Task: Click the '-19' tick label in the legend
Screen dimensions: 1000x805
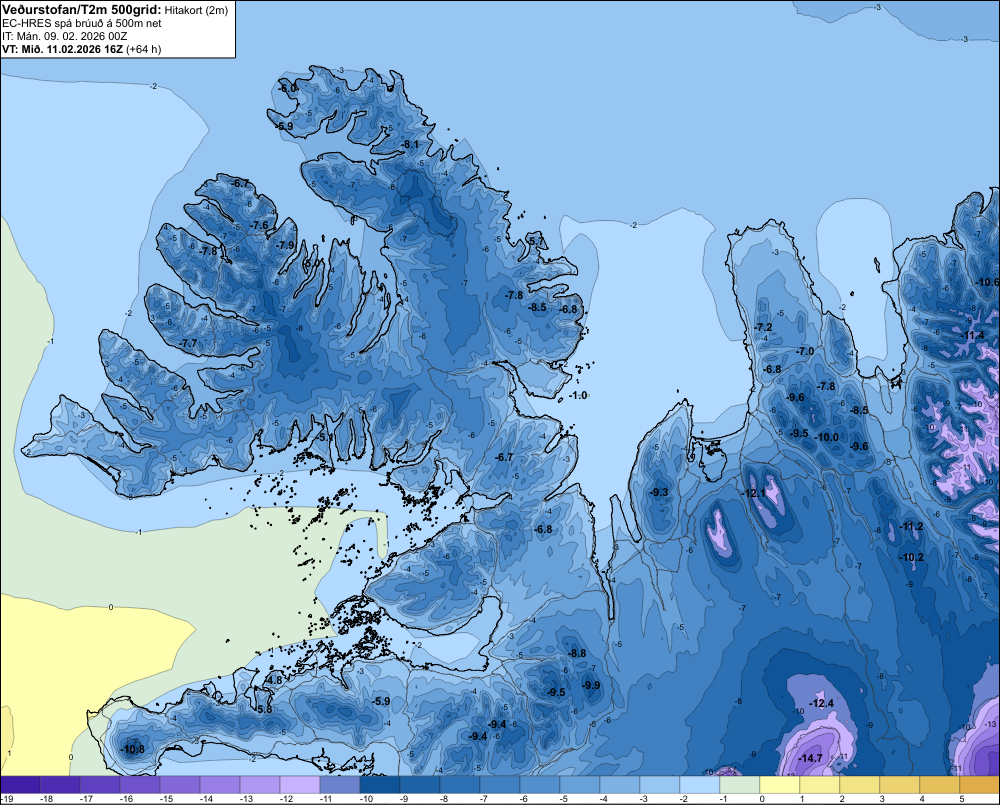Action: coord(6,799)
